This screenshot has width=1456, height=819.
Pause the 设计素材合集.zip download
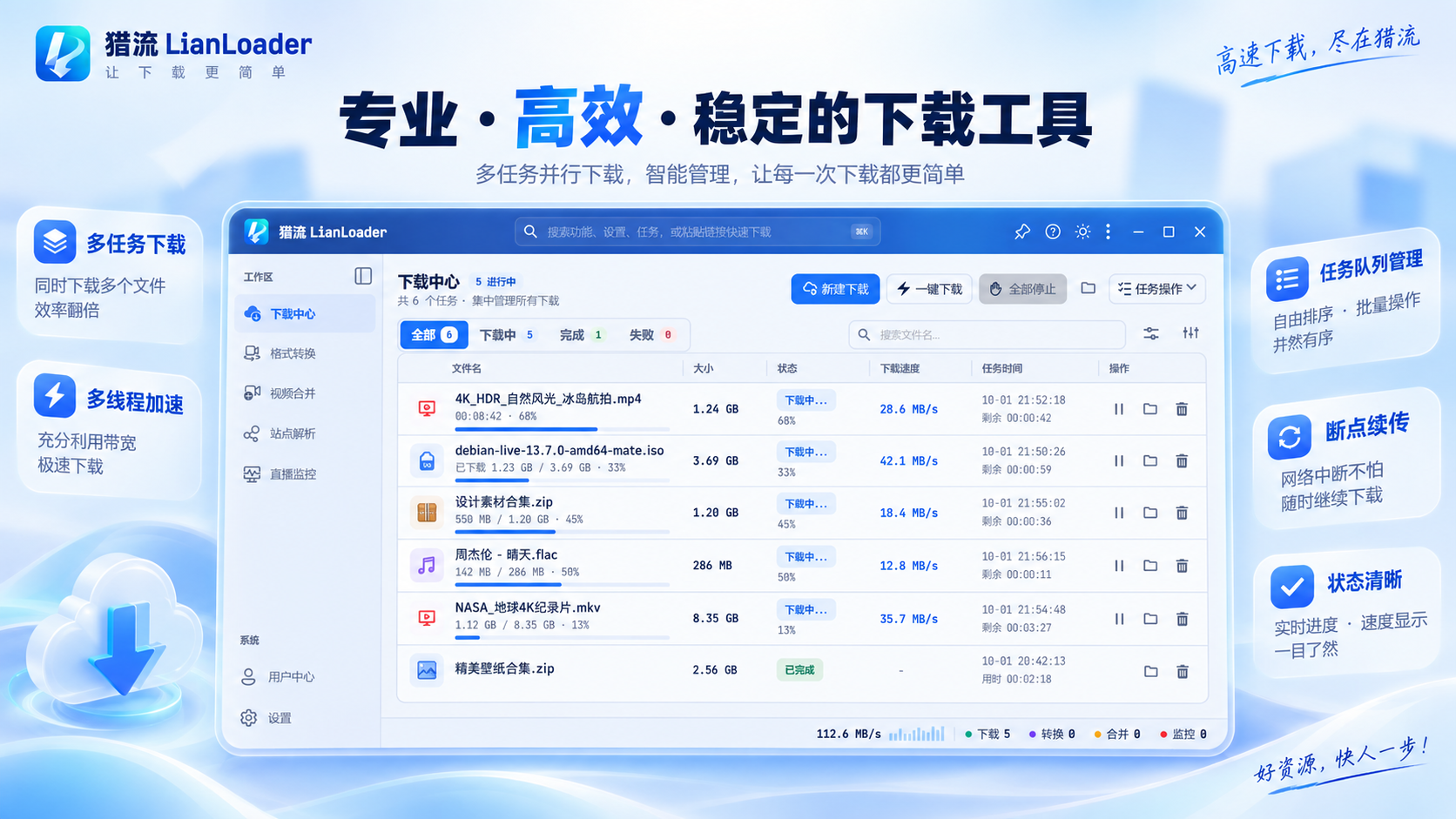[x=1119, y=514]
